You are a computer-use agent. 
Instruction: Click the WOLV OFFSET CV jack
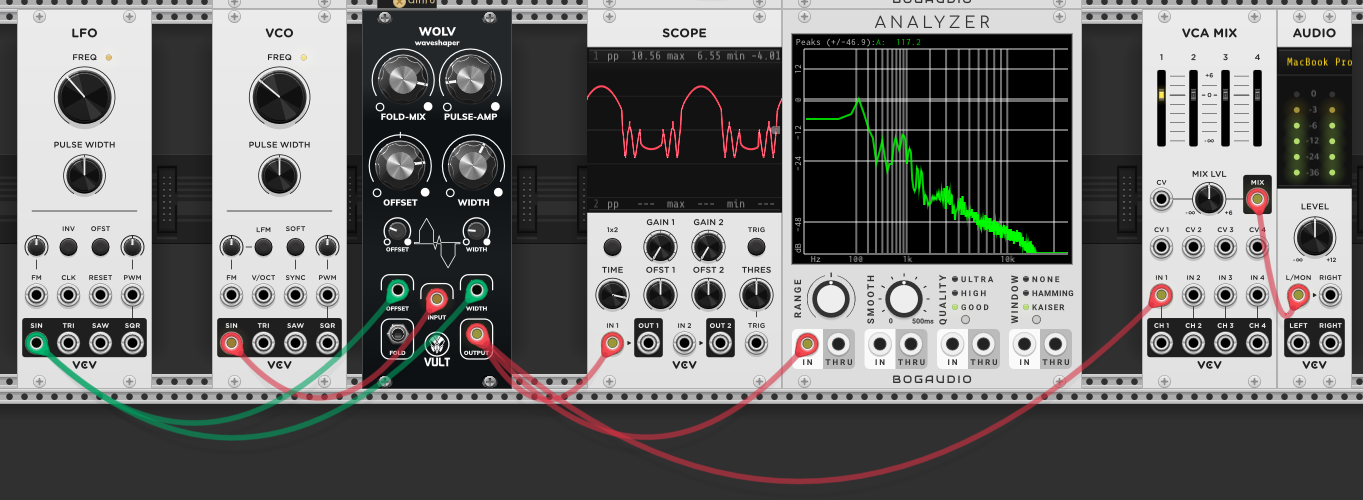pyautogui.click(x=397, y=291)
